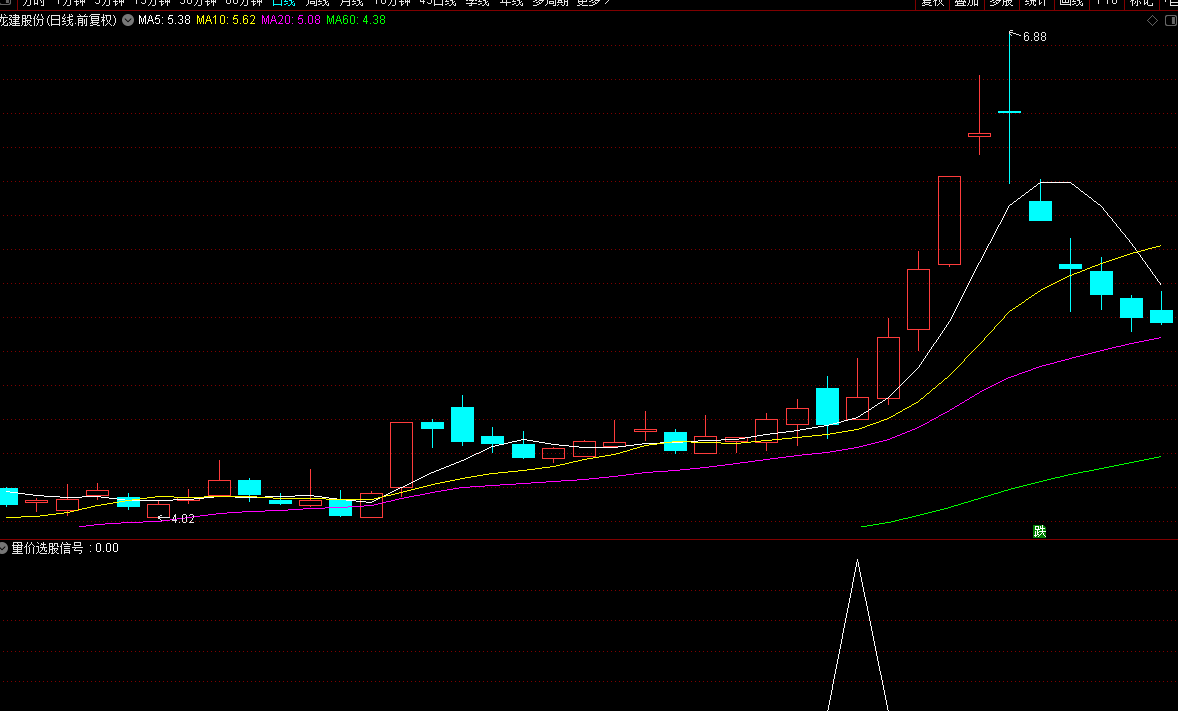Switch to the 周线 period tab
1178x711 pixels.
[318, 3]
